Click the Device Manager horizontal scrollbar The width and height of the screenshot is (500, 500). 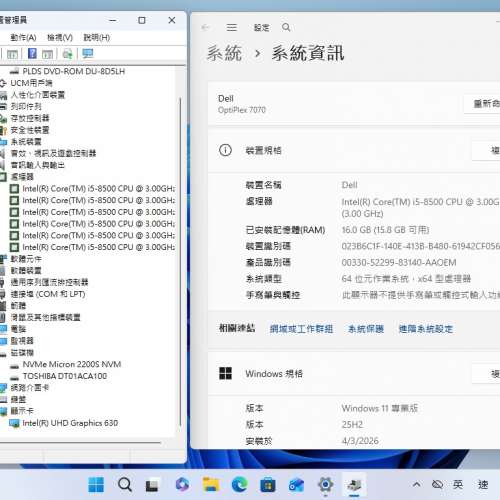(80, 443)
